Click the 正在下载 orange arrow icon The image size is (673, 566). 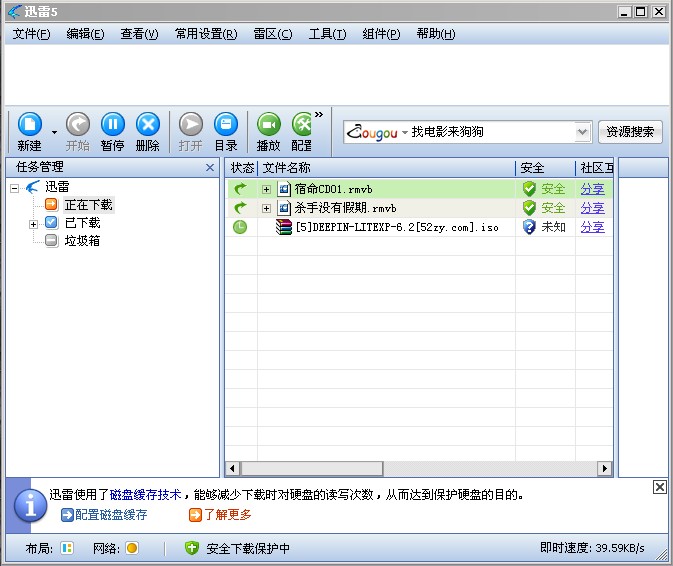[x=51, y=204]
